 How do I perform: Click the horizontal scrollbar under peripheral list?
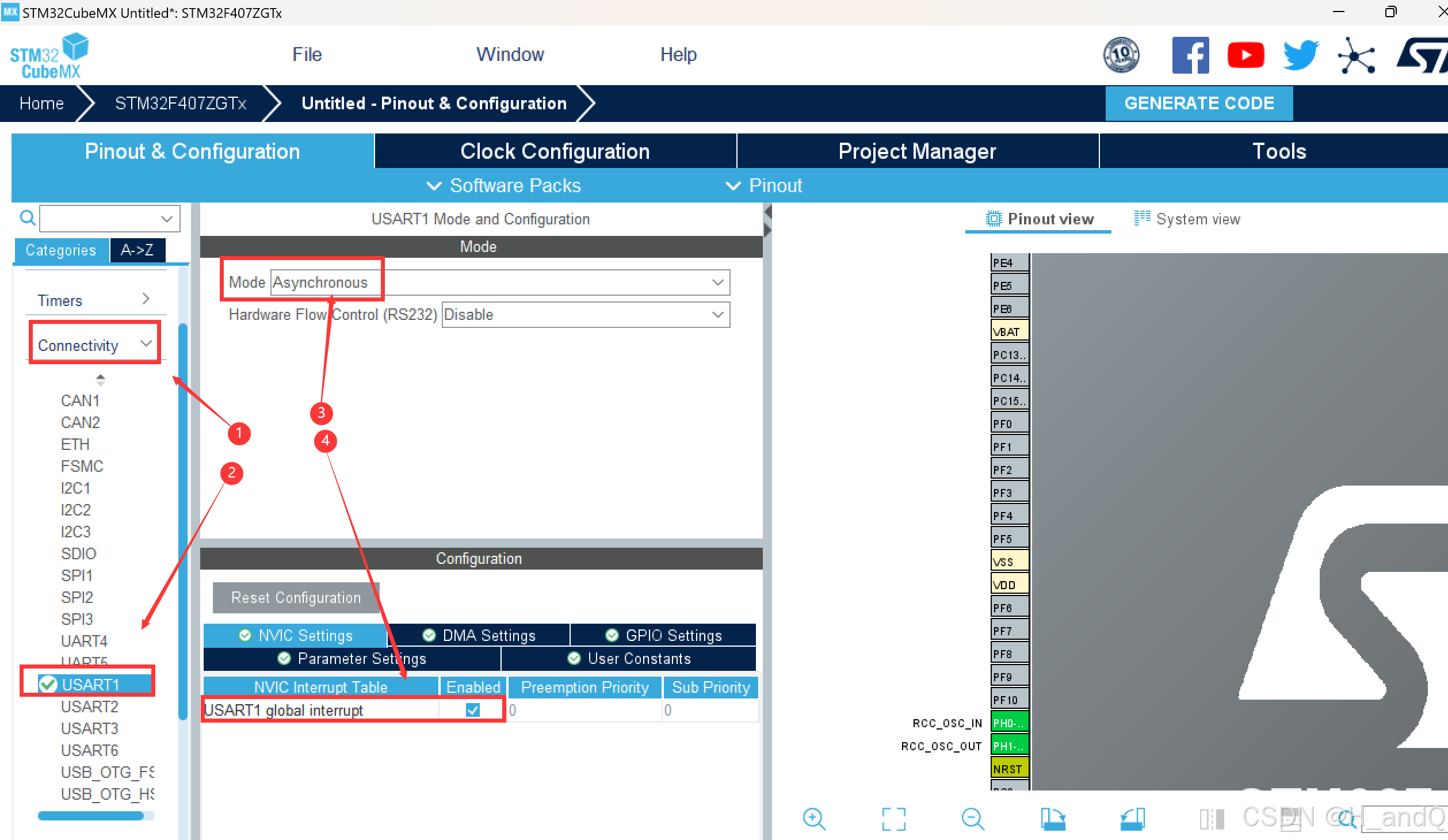point(91,816)
